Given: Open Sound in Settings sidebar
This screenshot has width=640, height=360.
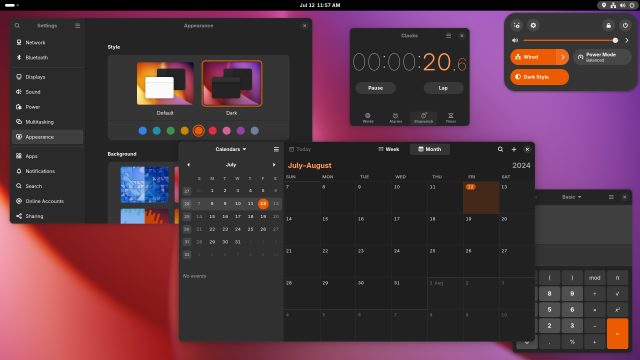Looking at the screenshot, I should point(47,92).
